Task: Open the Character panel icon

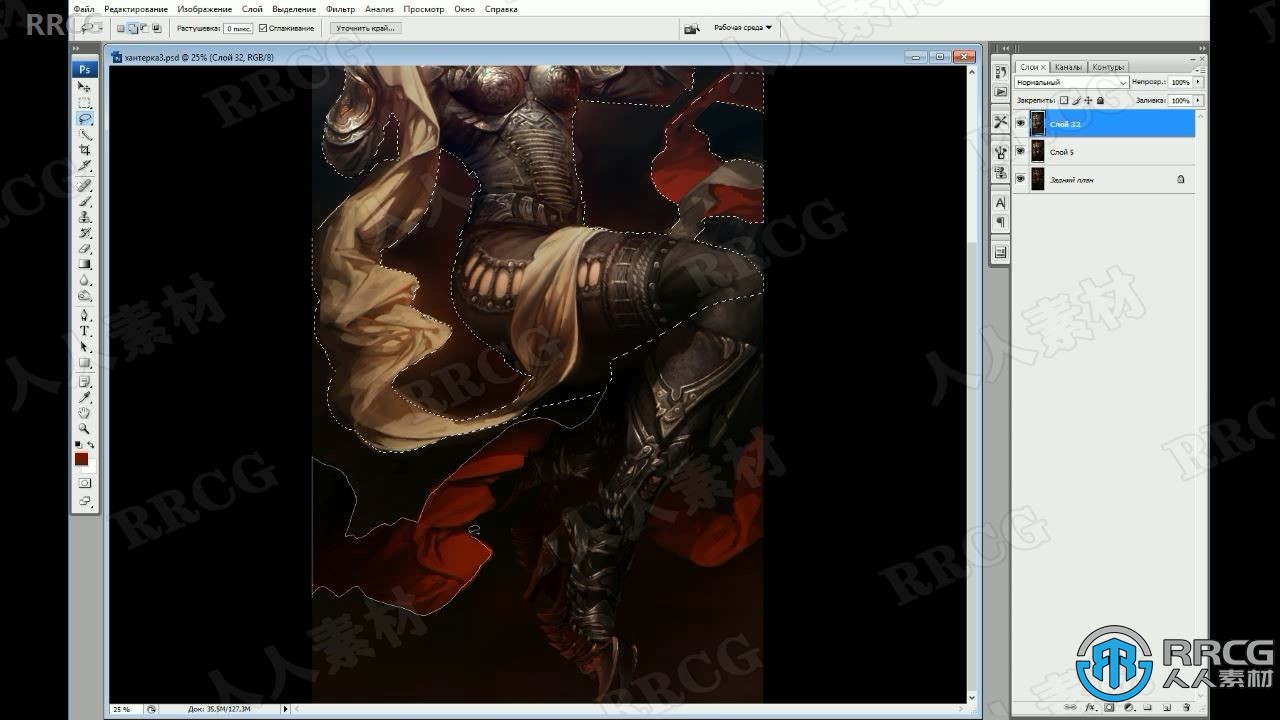Action: click(x=1000, y=202)
